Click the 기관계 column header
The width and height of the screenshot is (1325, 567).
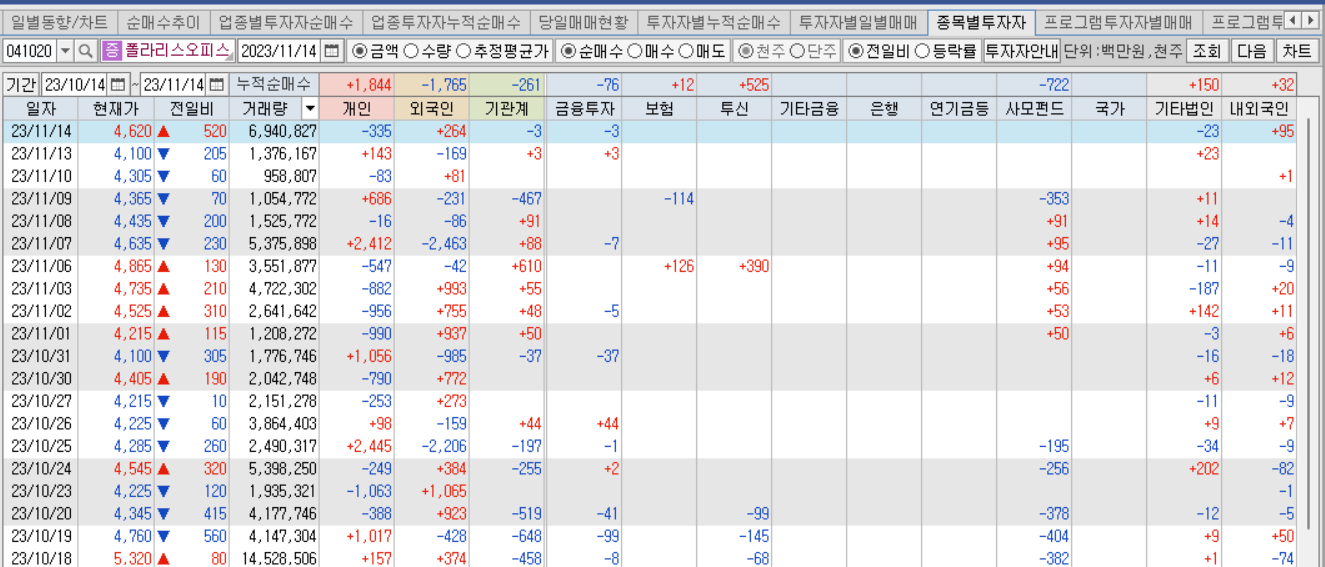coord(507,109)
